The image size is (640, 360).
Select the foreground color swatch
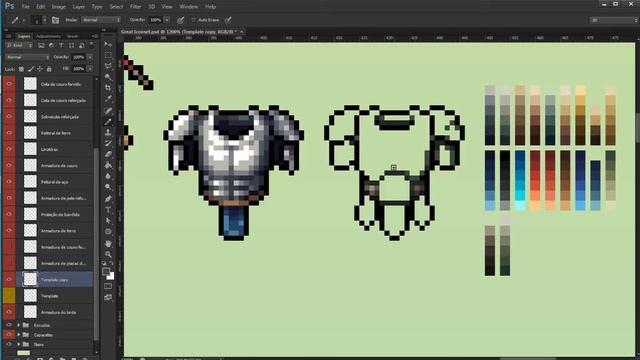point(106,271)
